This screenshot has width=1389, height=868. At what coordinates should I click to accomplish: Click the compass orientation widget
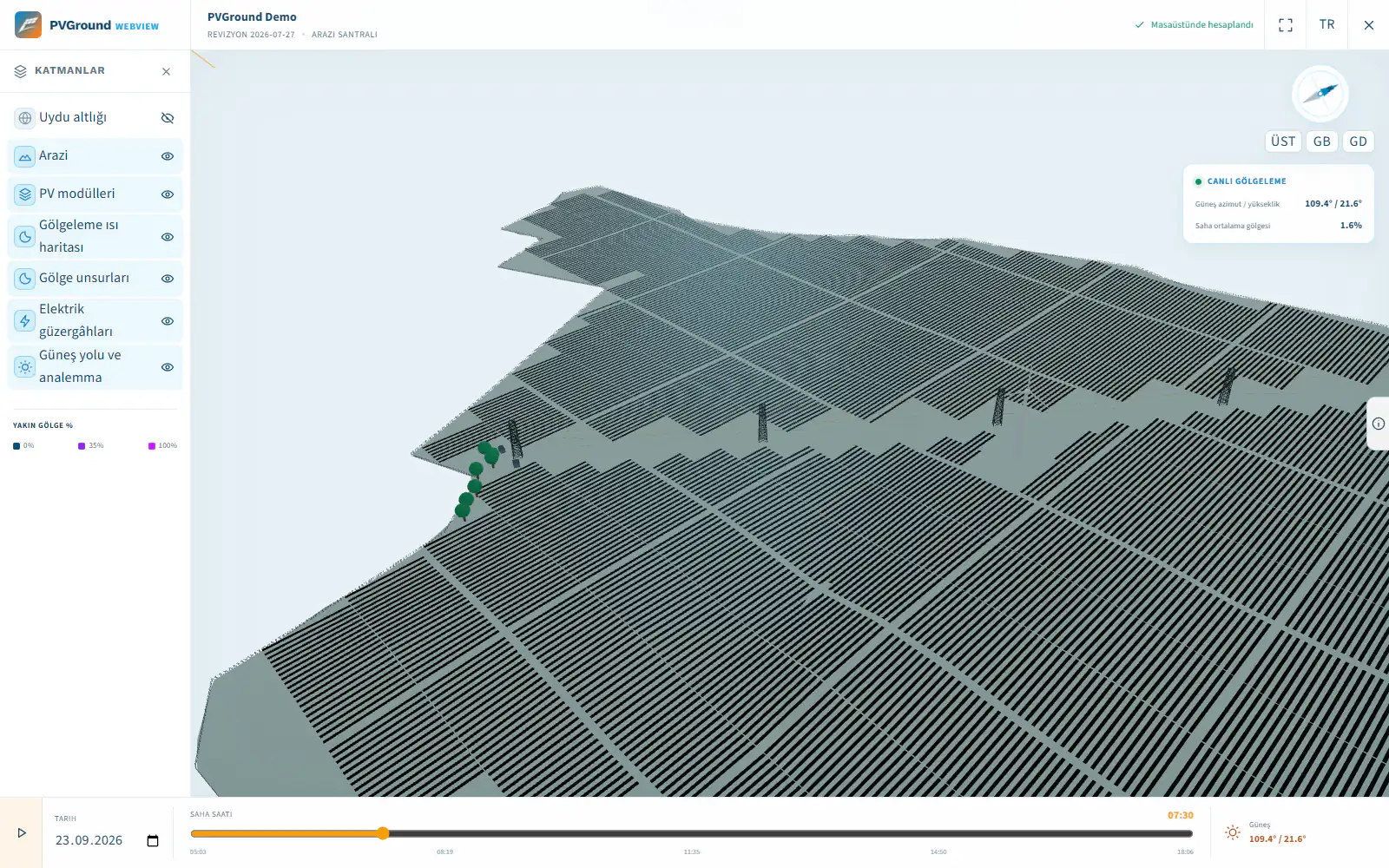pos(1320,94)
